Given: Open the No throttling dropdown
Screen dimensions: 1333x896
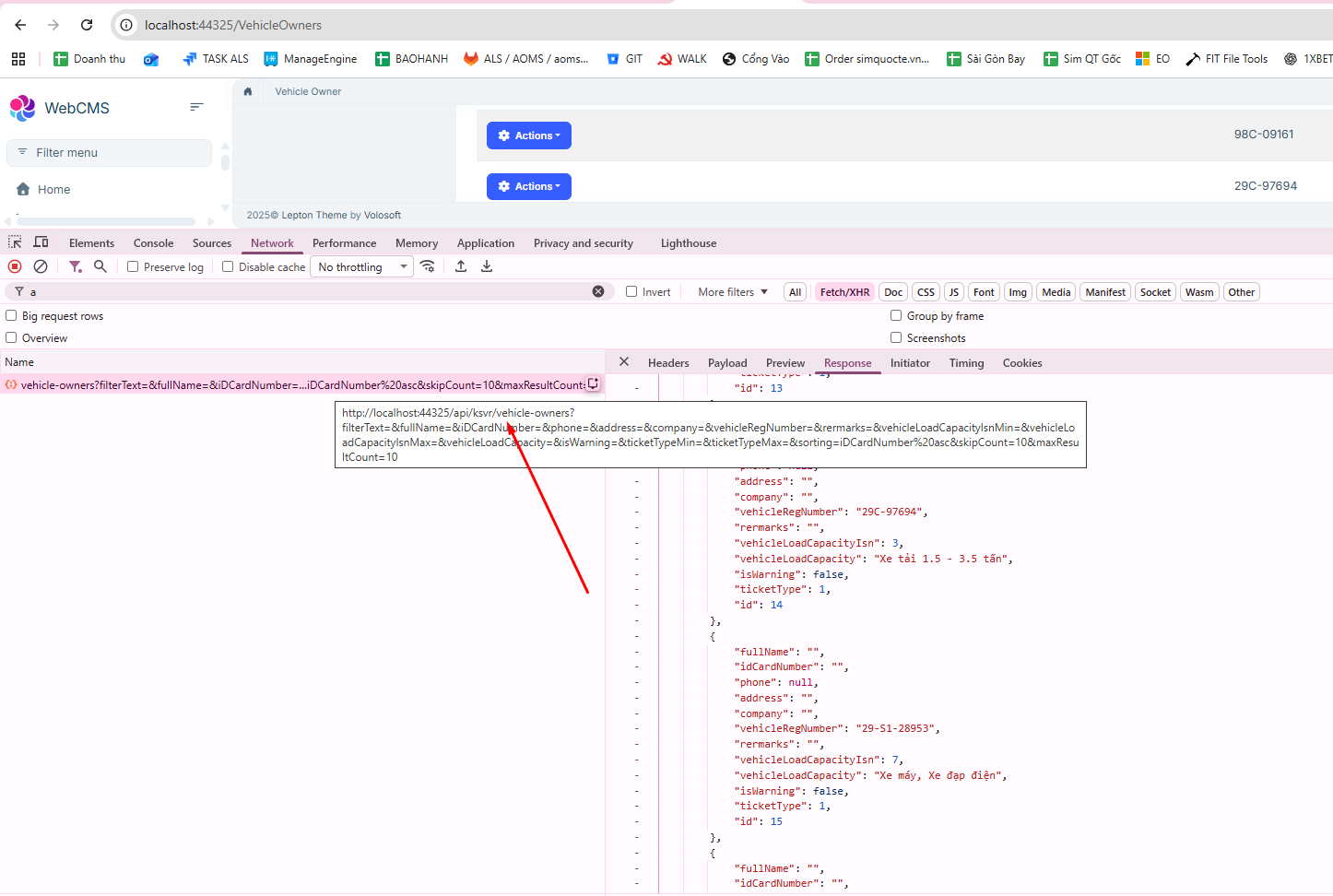Looking at the screenshot, I should tap(362, 266).
